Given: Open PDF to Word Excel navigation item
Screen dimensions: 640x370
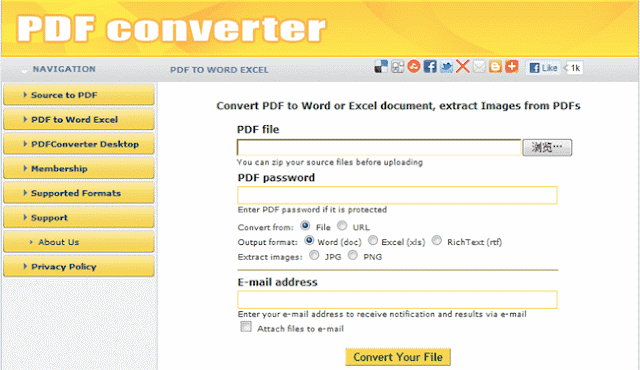Looking at the screenshot, I should pos(79,120).
